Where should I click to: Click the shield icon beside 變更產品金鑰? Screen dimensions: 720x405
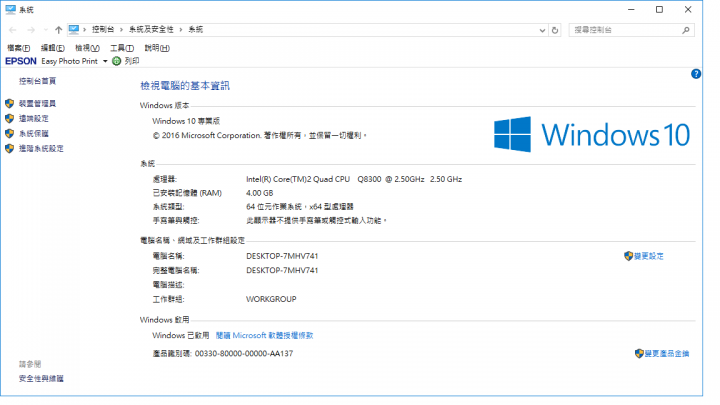coord(639,354)
